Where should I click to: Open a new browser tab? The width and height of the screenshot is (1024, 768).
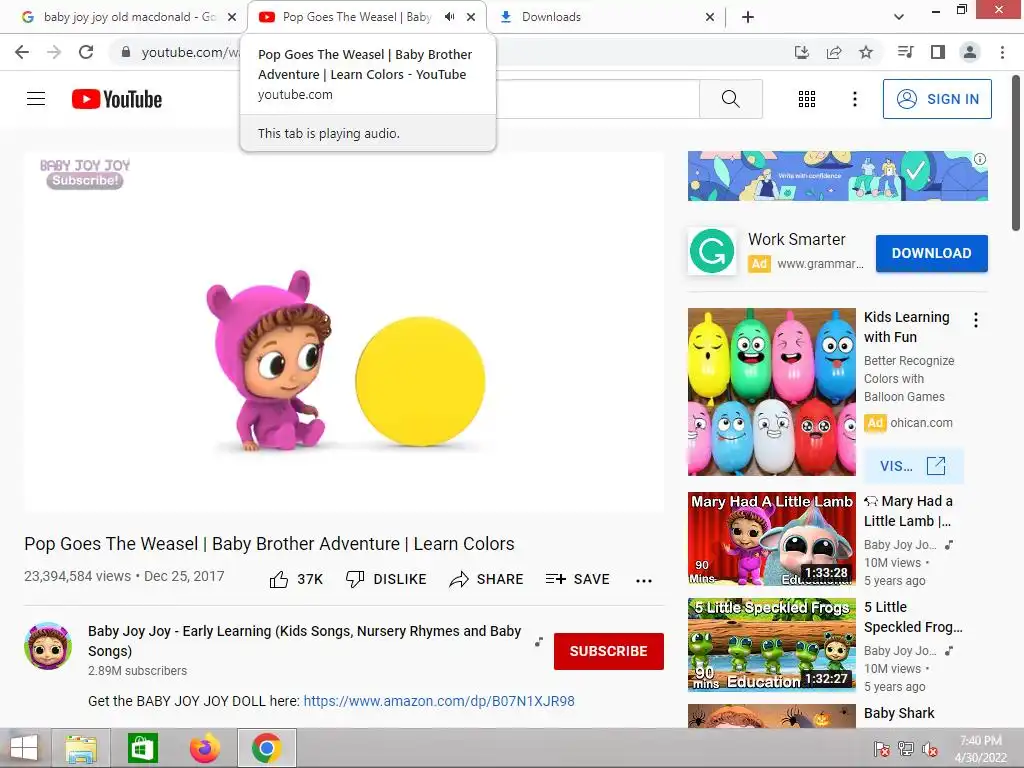point(748,17)
